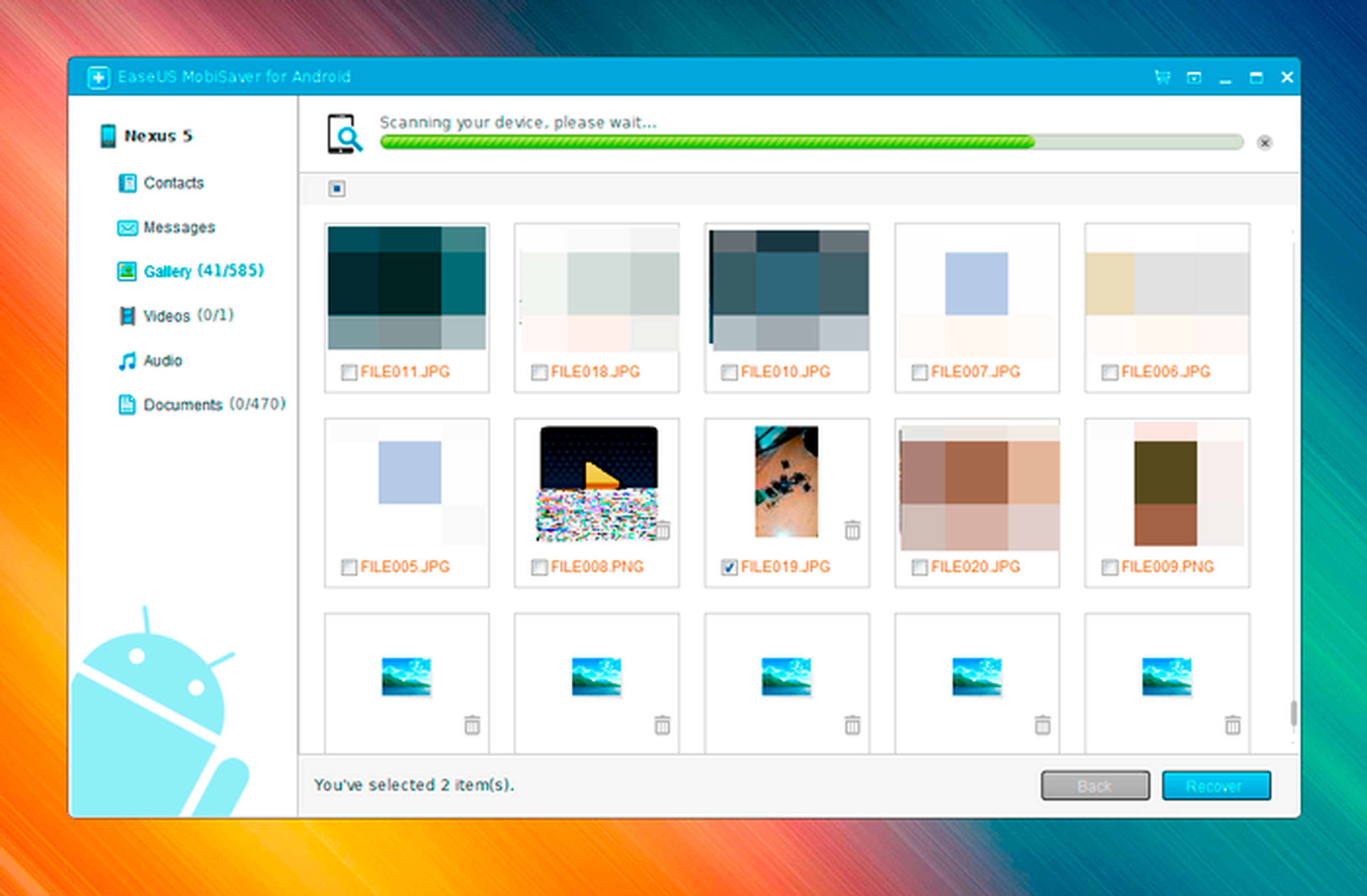Click trash icon on FILE008.PNG

[664, 530]
